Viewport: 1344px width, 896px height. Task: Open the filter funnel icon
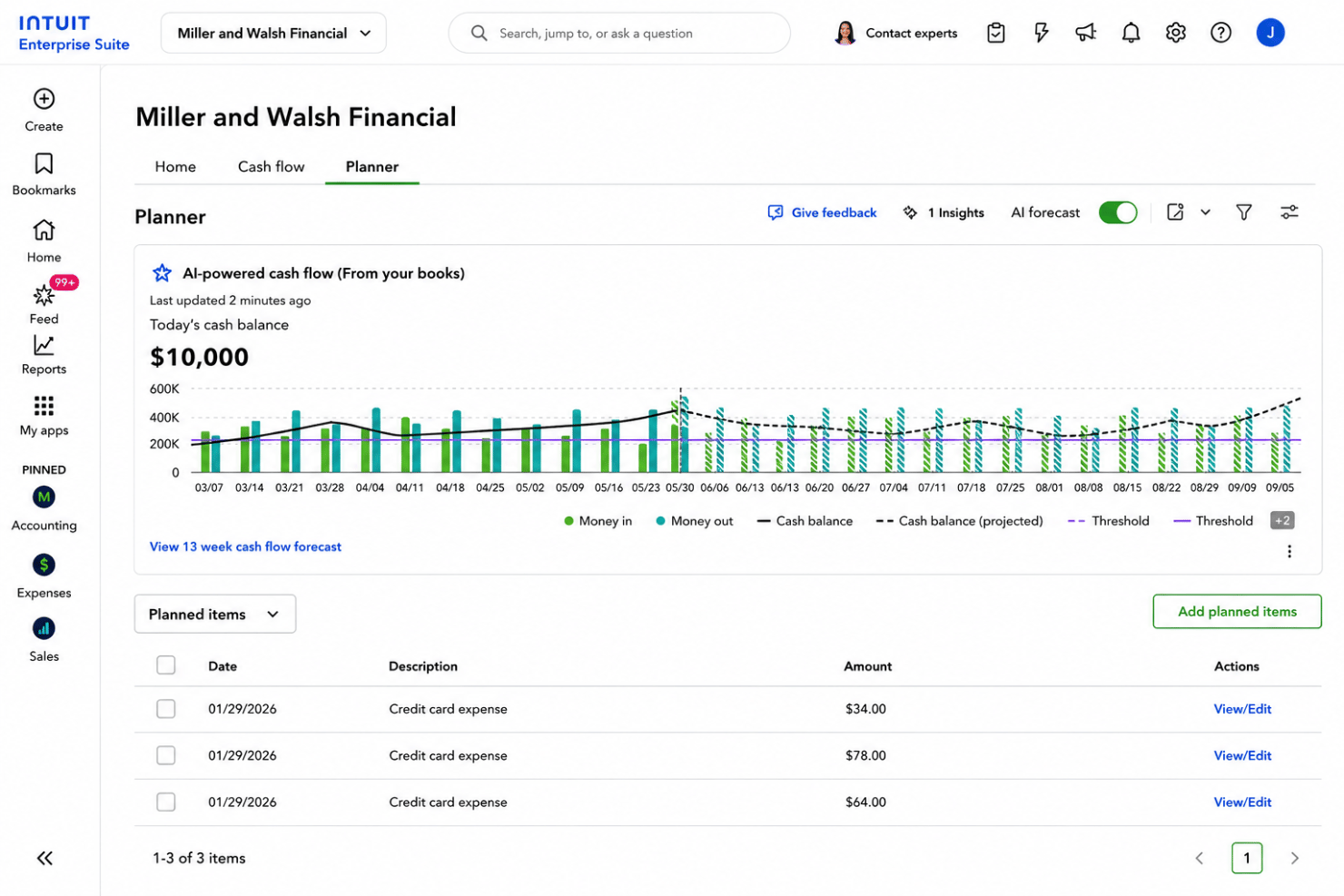(1244, 212)
